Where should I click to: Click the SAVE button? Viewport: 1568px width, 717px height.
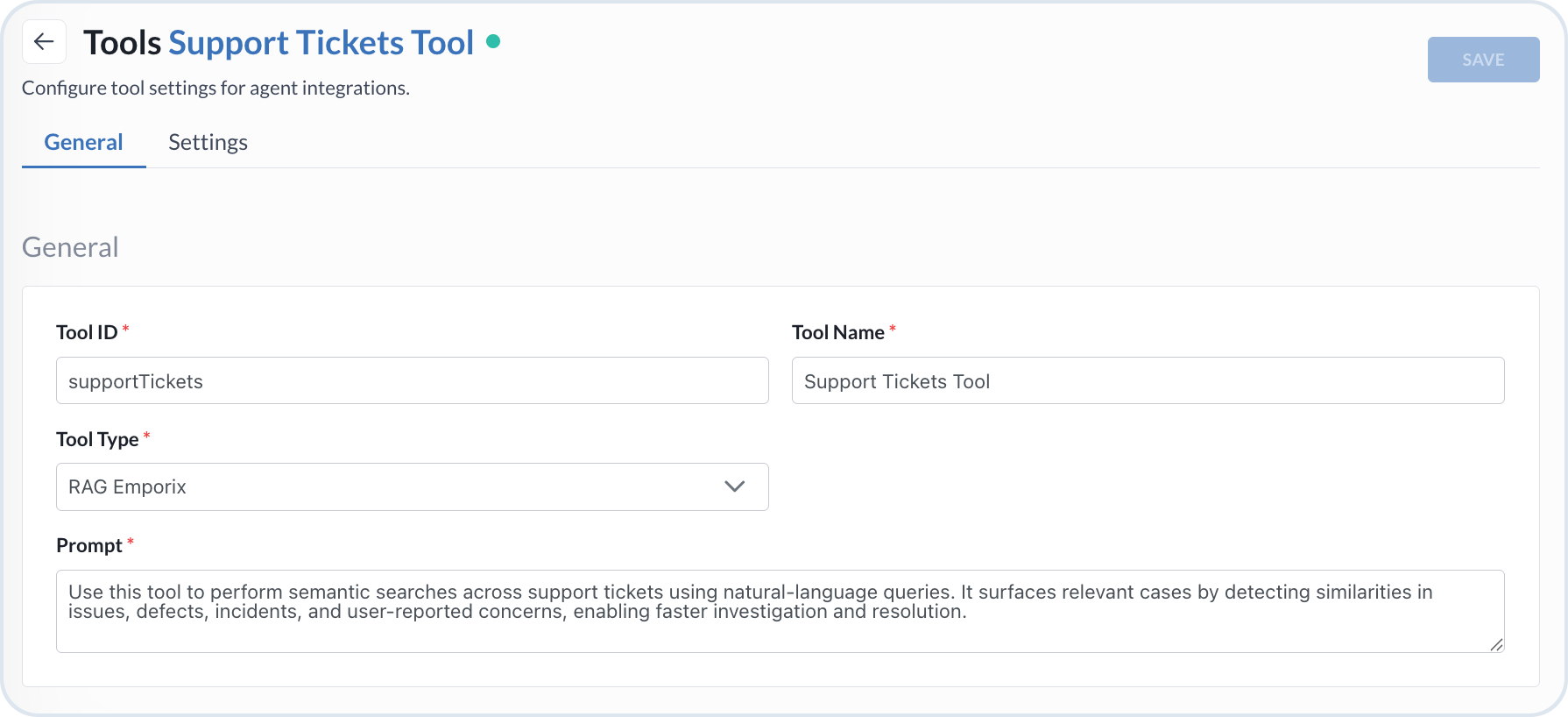[x=1483, y=60]
